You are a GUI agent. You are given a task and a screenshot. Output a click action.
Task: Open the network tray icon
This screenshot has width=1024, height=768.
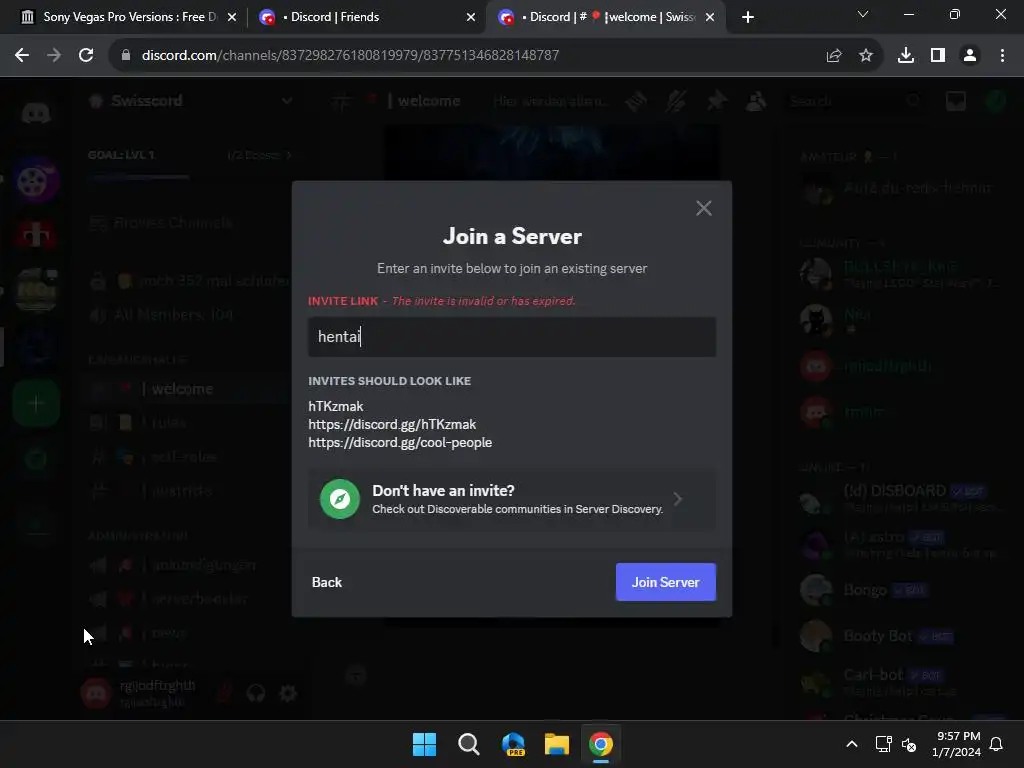[x=883, y=744]
